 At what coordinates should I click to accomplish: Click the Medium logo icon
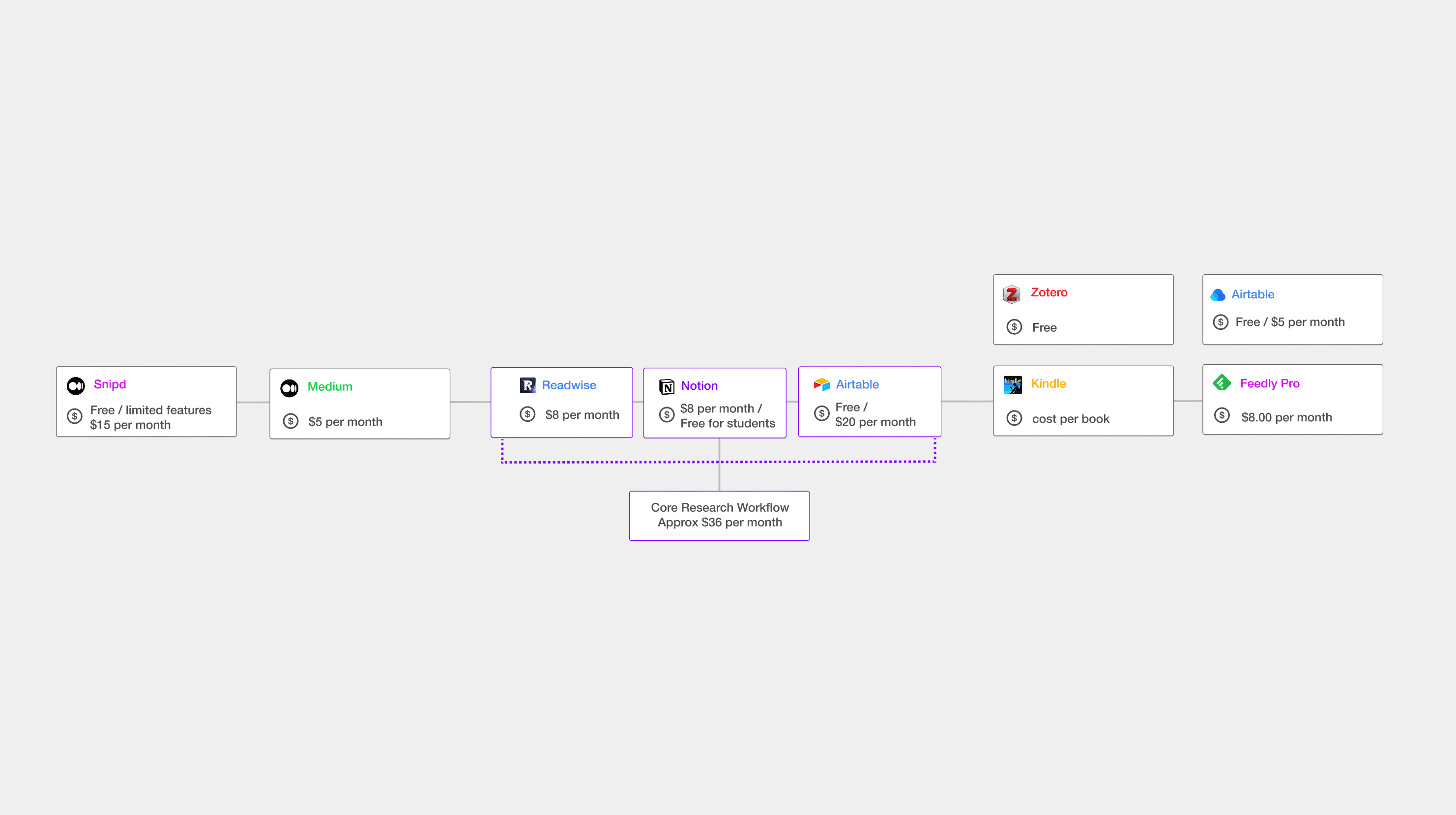point(290,388)
